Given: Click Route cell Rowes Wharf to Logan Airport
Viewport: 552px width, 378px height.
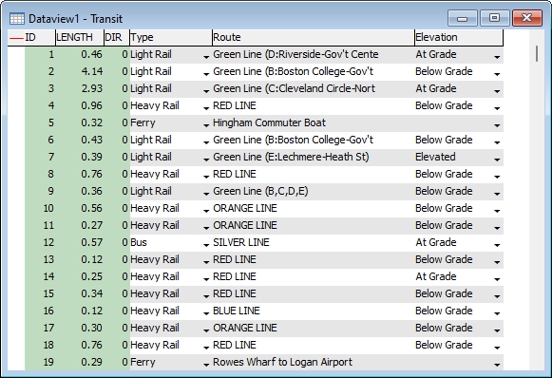Looking at the screenshot, I should click(x=313, y=362).
